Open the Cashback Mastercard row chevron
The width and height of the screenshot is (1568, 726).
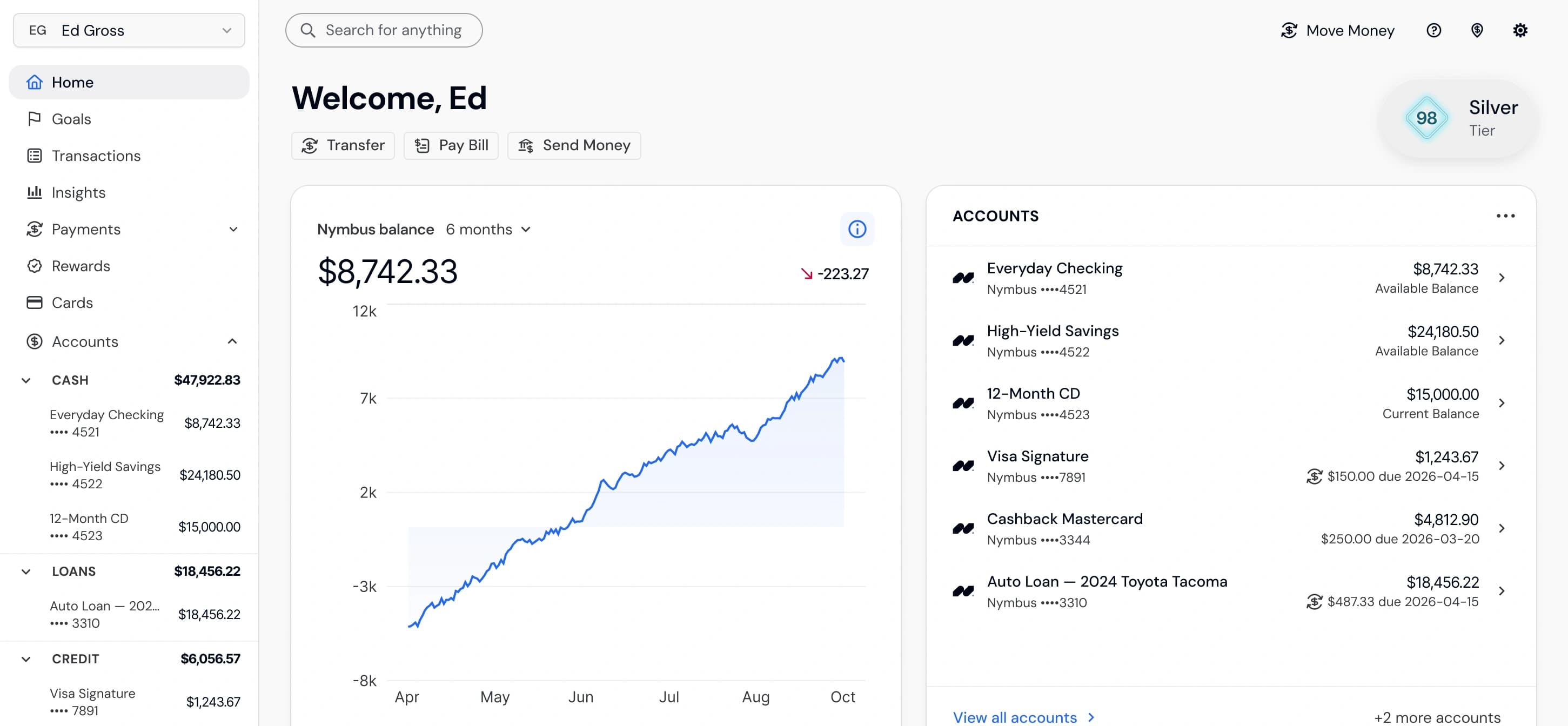pos(1502,529)
